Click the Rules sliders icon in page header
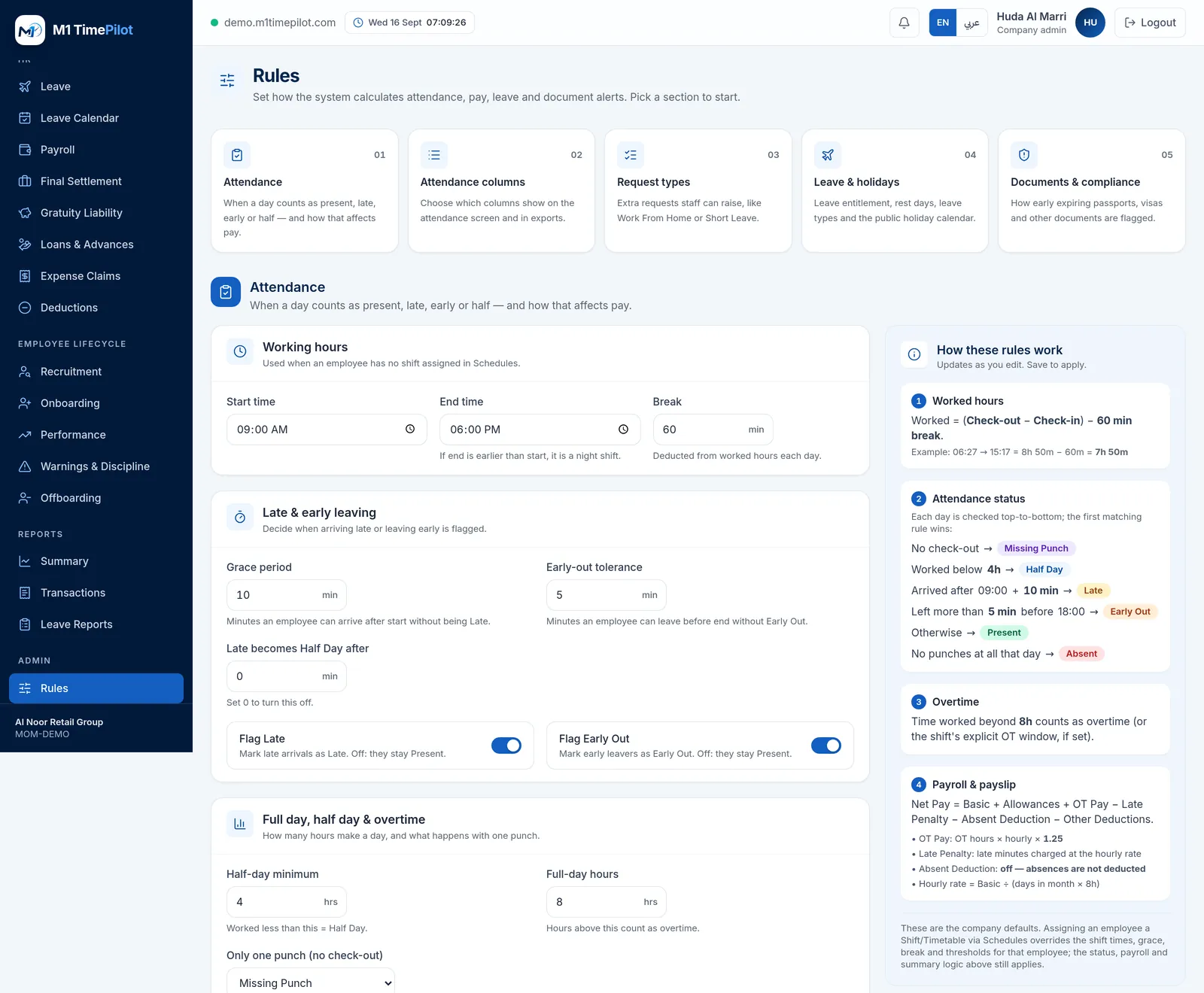 227,80
